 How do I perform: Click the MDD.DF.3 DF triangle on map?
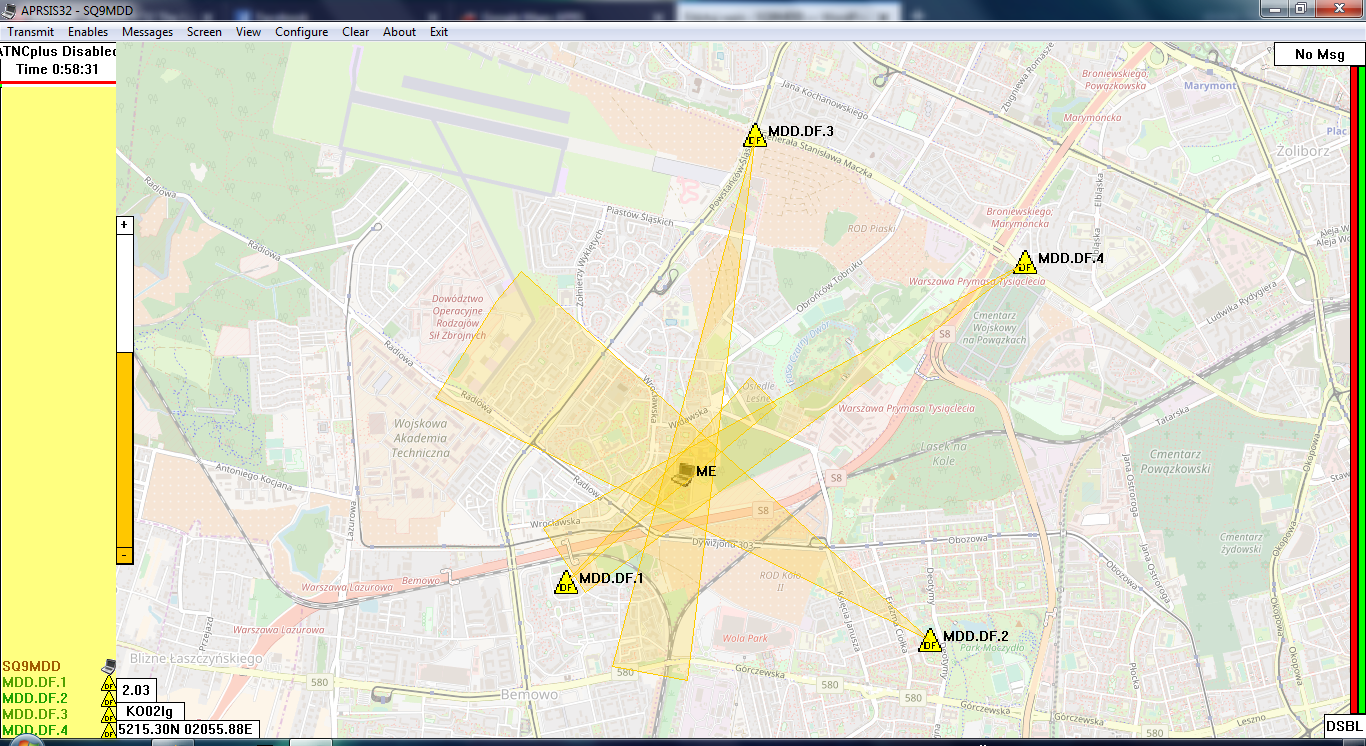(754, 135)
